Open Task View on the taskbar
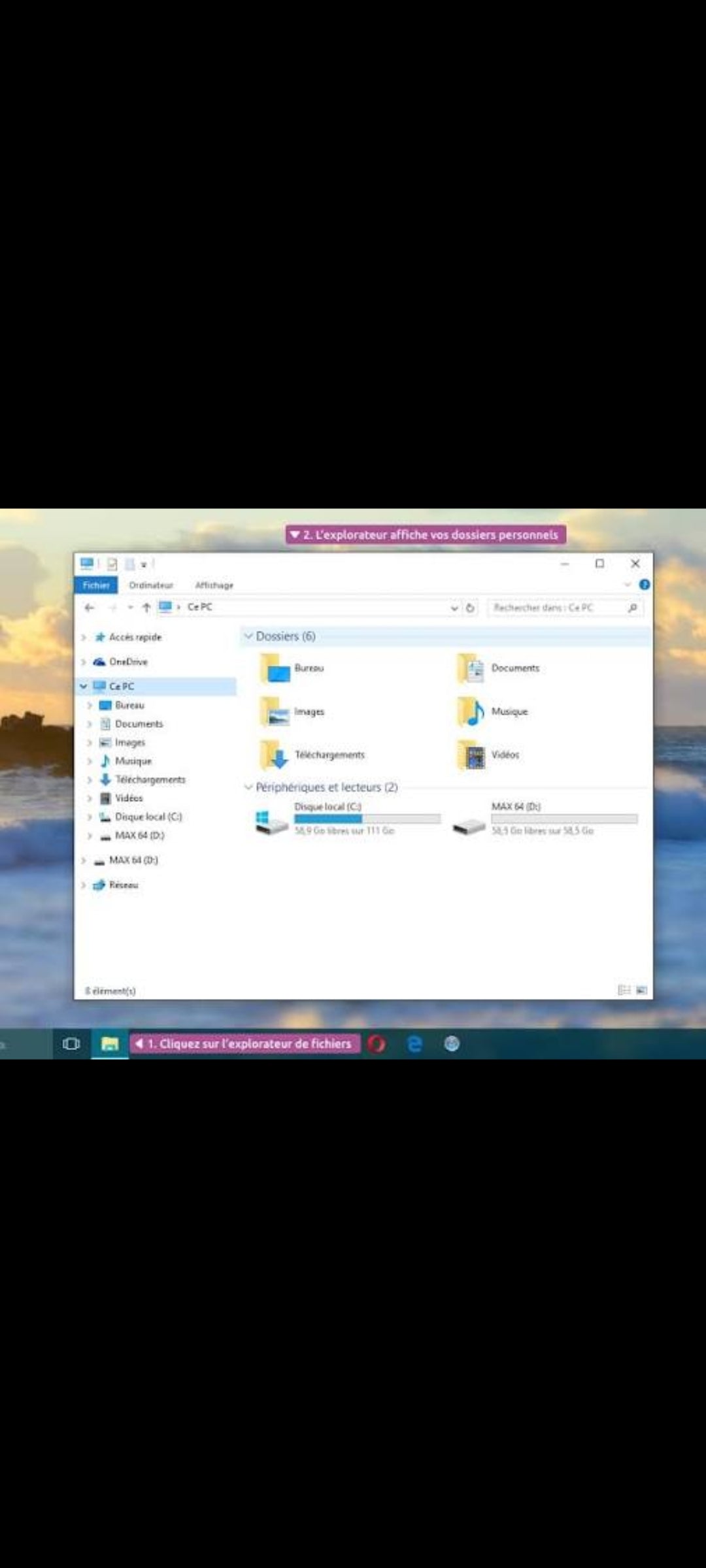Viewport: 706px width, 1568px height. tap(71, 1044)
